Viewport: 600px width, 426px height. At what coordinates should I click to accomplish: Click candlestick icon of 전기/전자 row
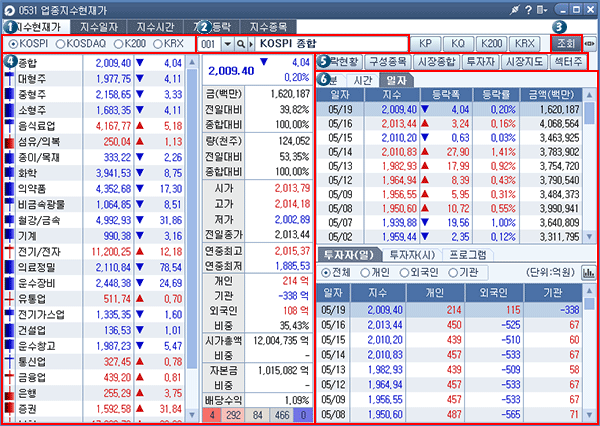click(9, 252)
